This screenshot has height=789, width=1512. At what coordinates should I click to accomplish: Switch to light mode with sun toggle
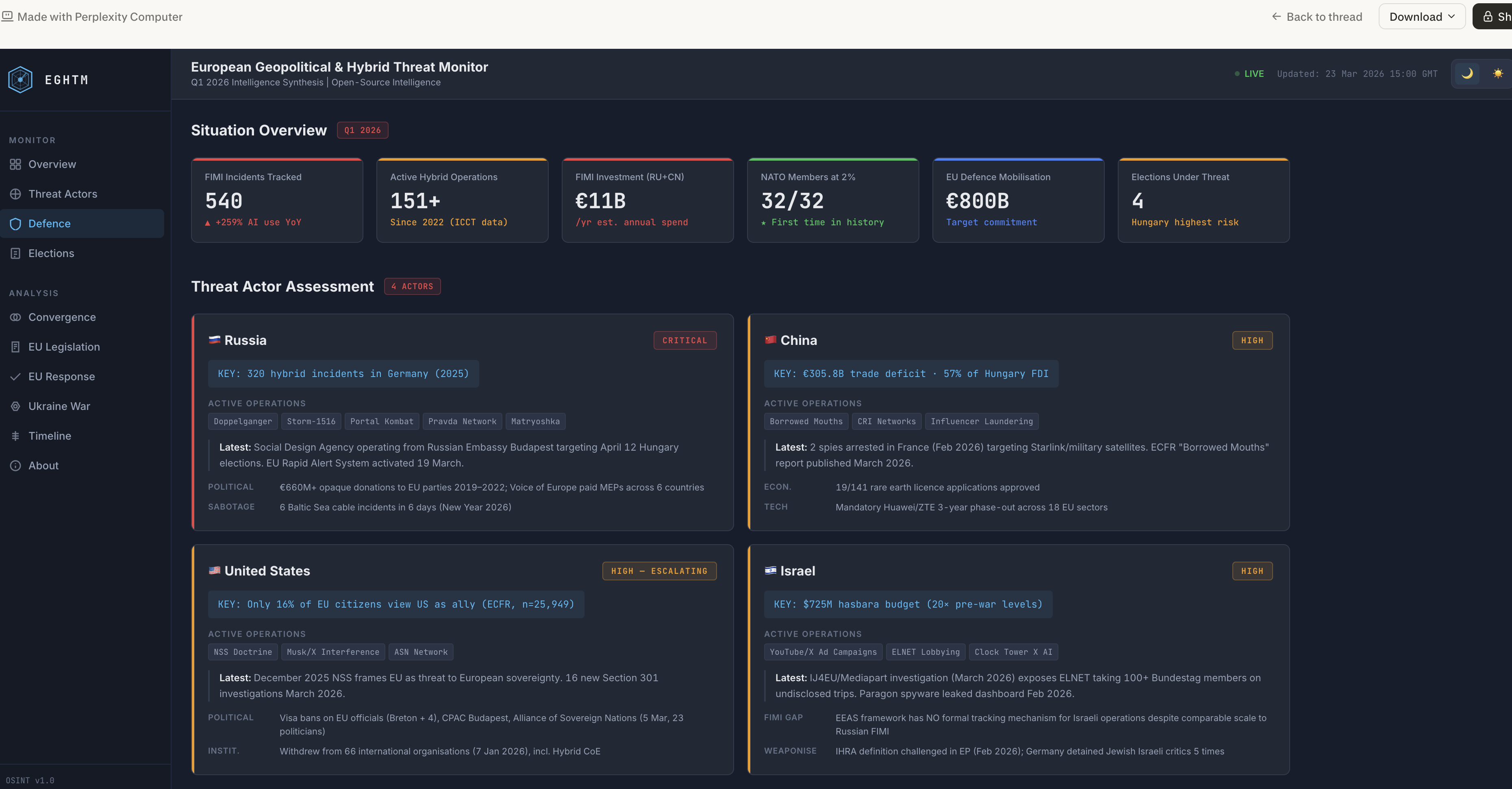pos(1497,74)
